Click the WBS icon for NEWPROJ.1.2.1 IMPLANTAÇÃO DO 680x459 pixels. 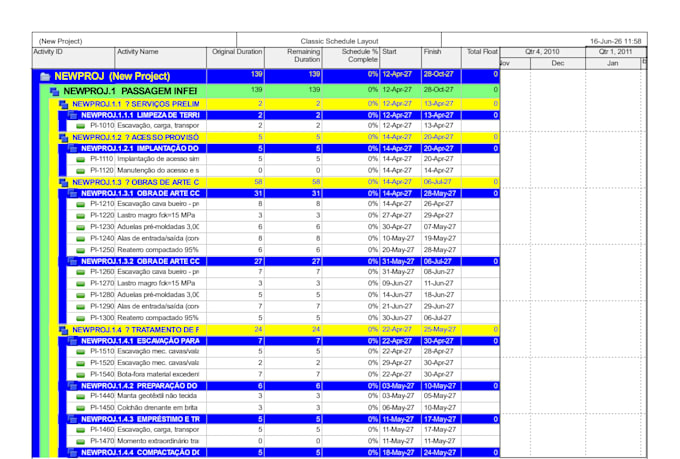72,149
